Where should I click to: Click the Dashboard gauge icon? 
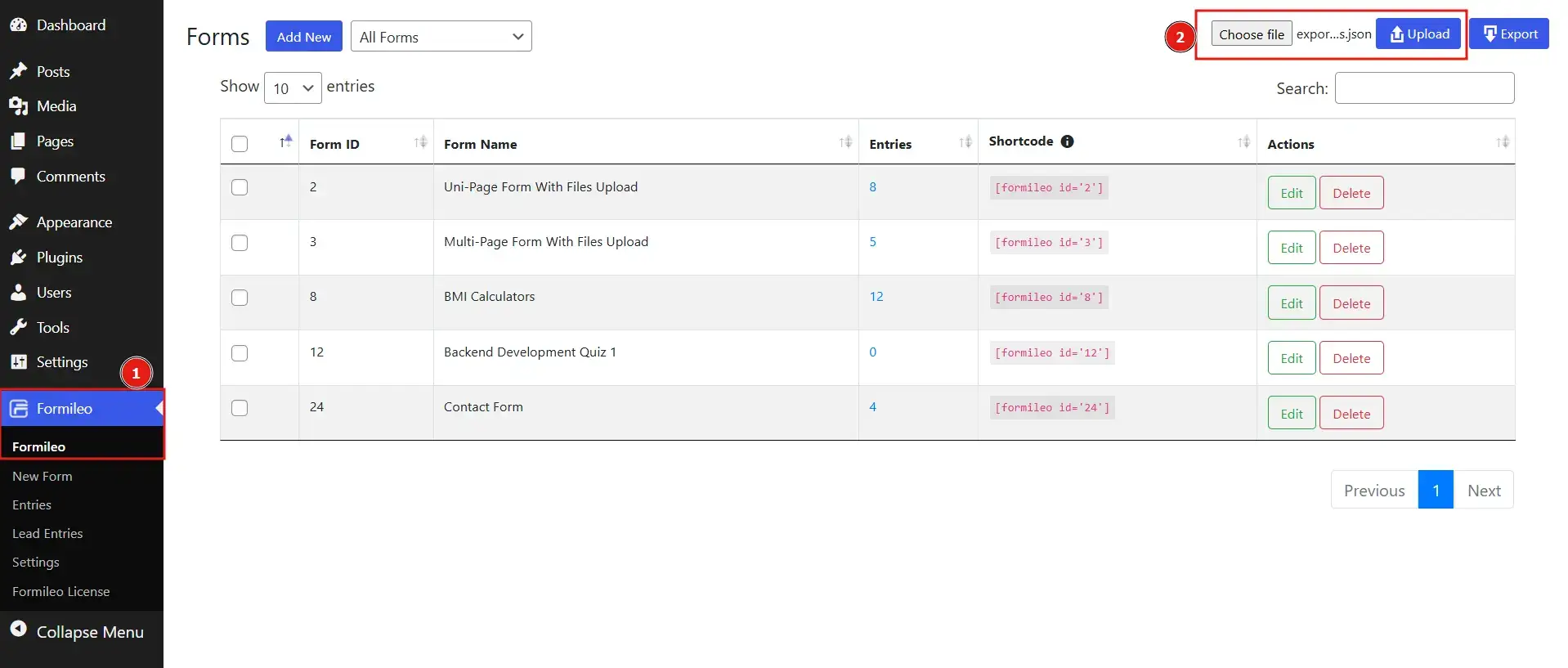(x=18, y=25)
